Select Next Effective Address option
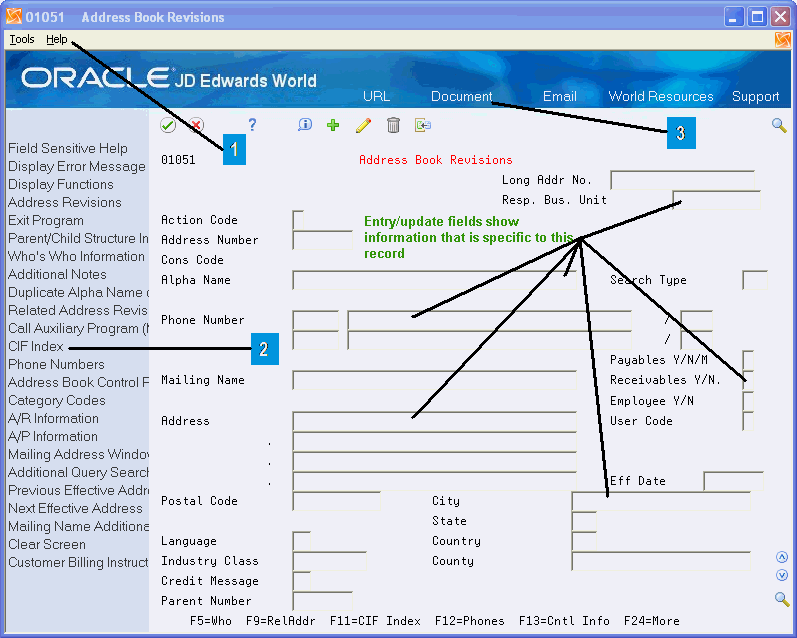This screenshot has width=797, height=638. pyautogui.click(x=75, y=508)
